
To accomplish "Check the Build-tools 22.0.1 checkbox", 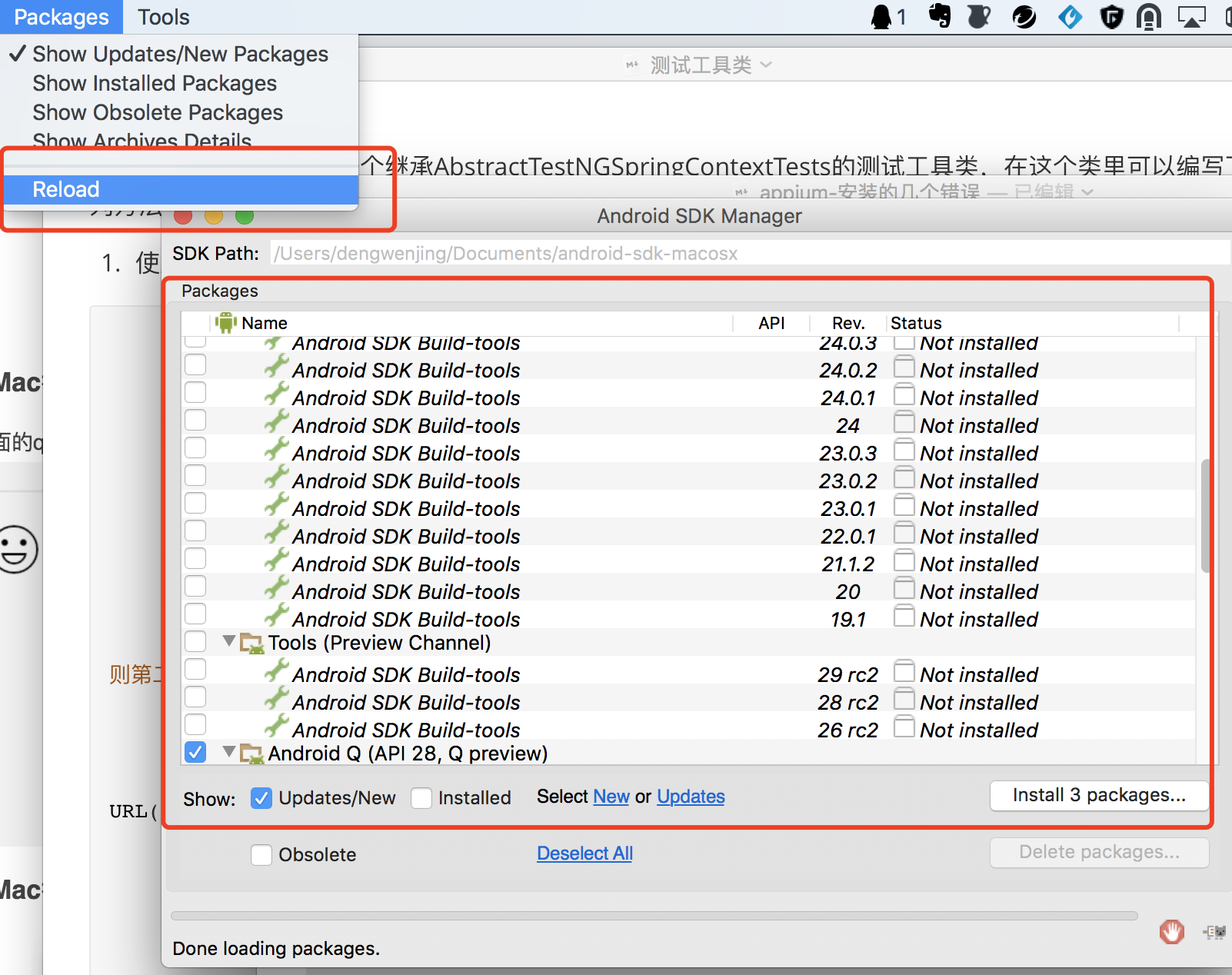I will pos(195,531).
